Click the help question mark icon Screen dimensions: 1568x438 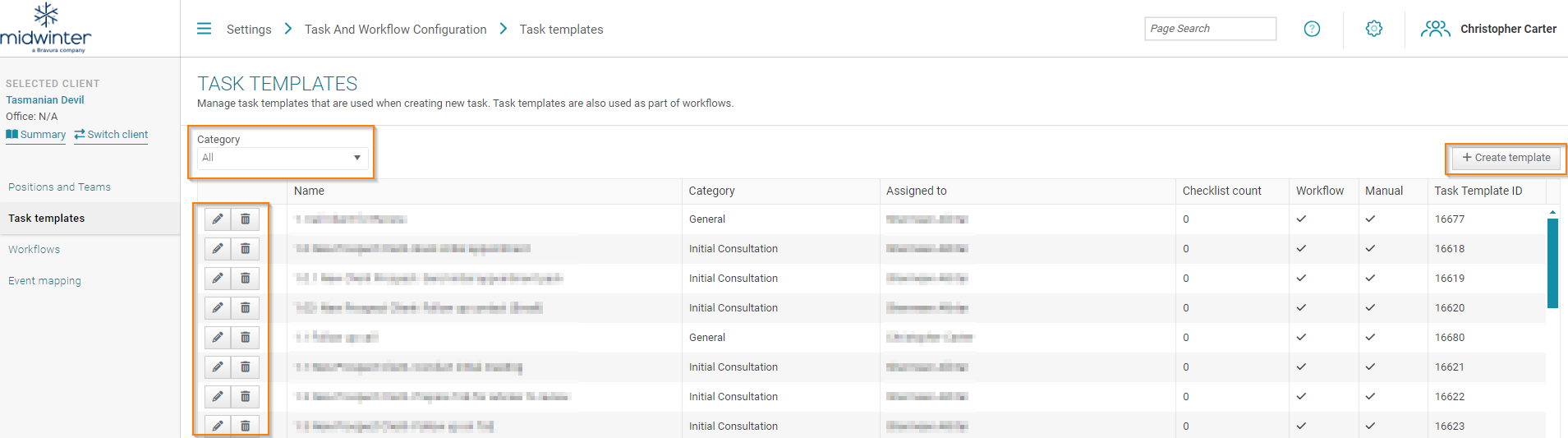pos(1312,29)
